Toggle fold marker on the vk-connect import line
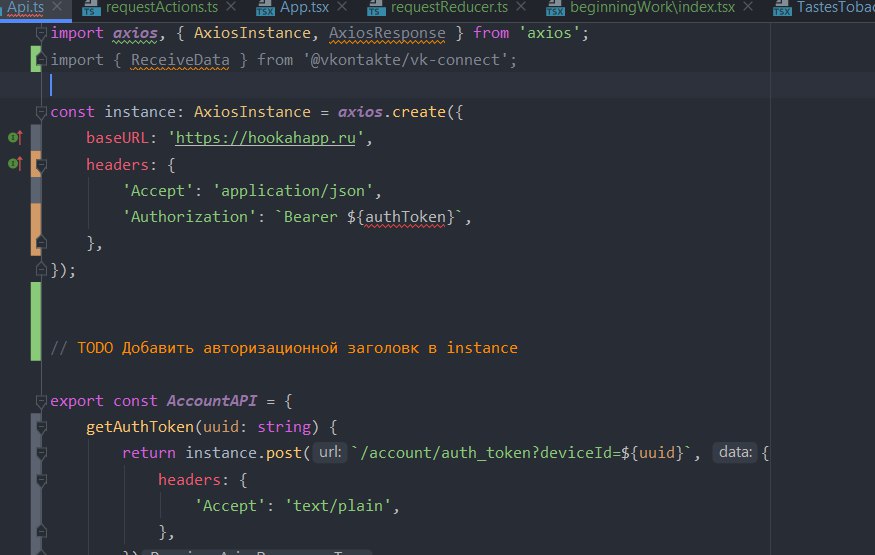The height and width of the screenshot is (555, 875). click(41, 60)
